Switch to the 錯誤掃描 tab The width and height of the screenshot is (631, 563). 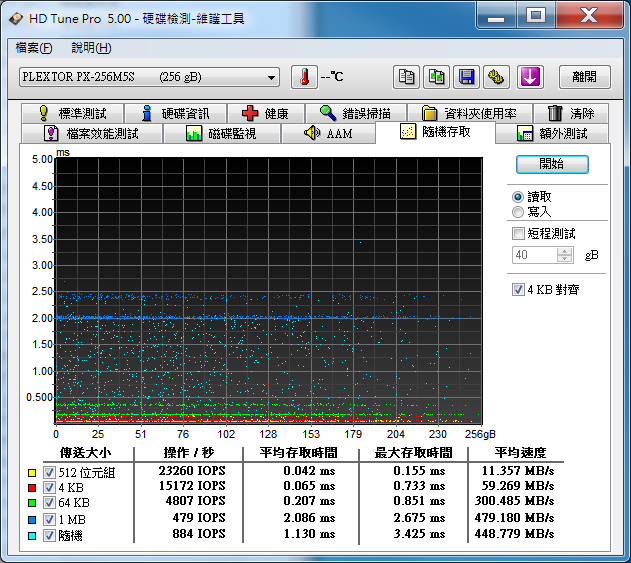[x=356, y=113]
